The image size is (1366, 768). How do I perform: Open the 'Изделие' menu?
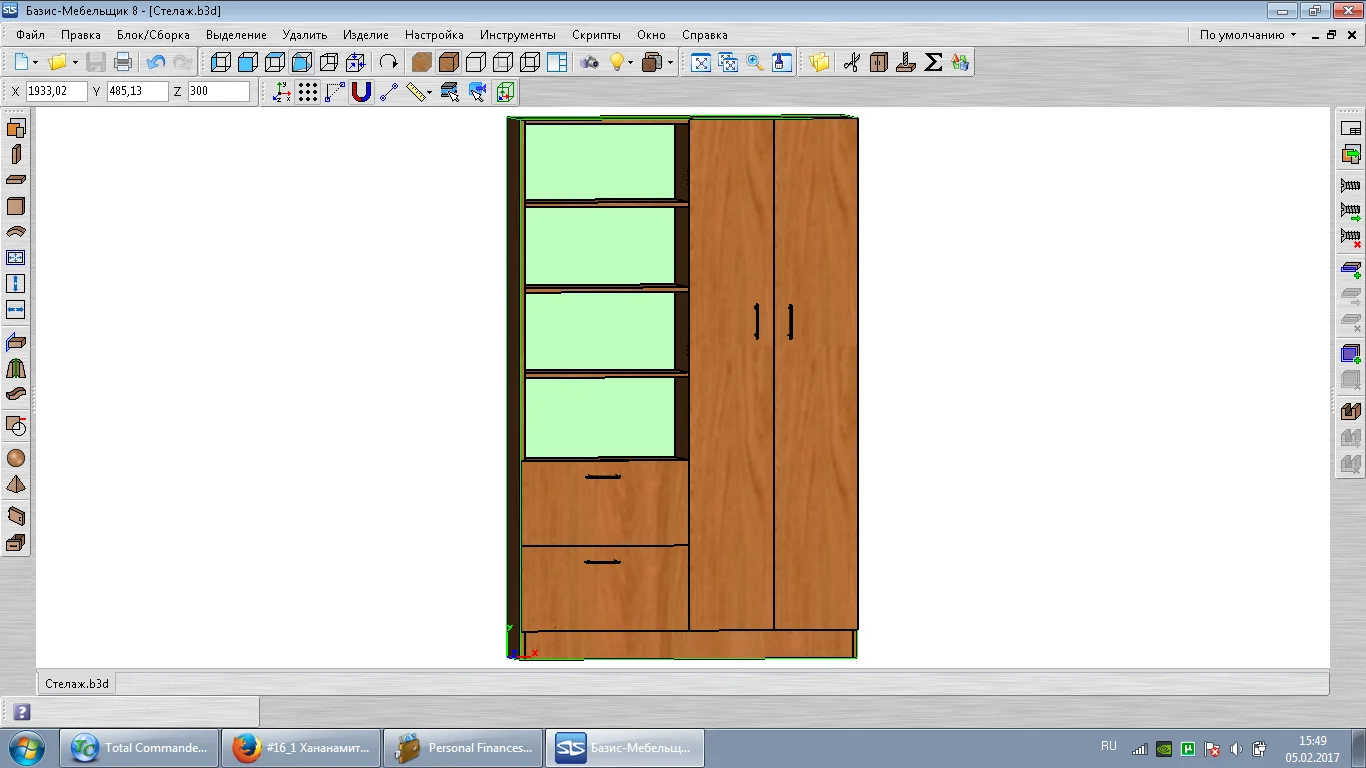(x=365, y=35)
